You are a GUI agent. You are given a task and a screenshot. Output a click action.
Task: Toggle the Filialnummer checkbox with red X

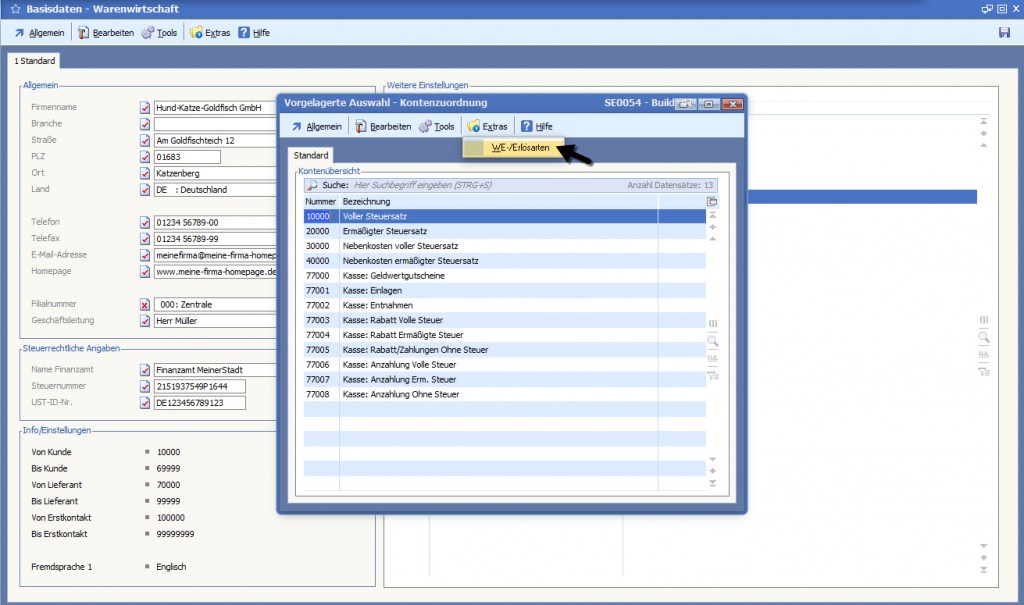pyautogui.click(x=145, y=304)
